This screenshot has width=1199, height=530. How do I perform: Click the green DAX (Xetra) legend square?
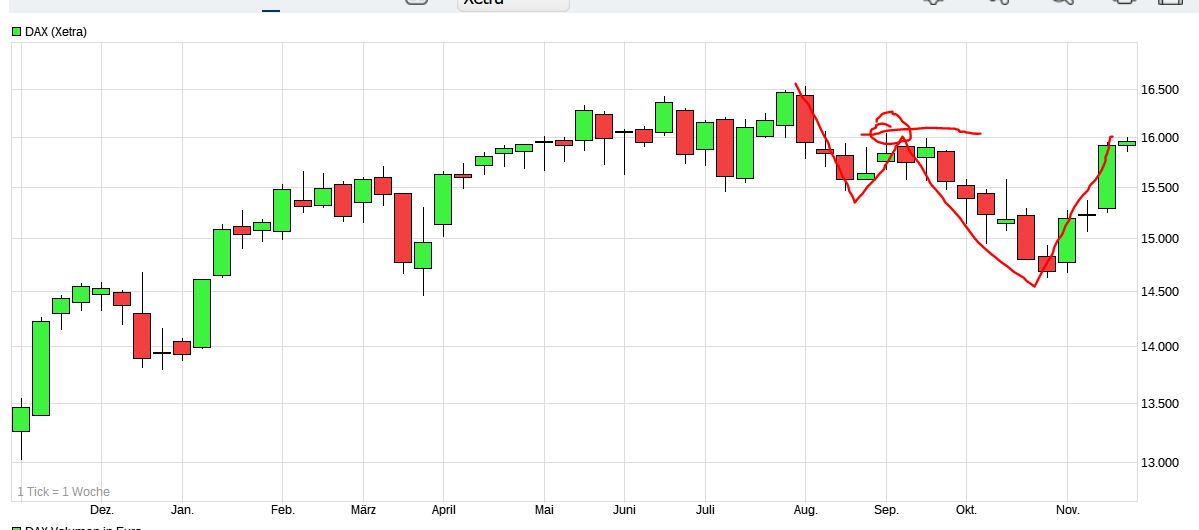click(16, 32)
